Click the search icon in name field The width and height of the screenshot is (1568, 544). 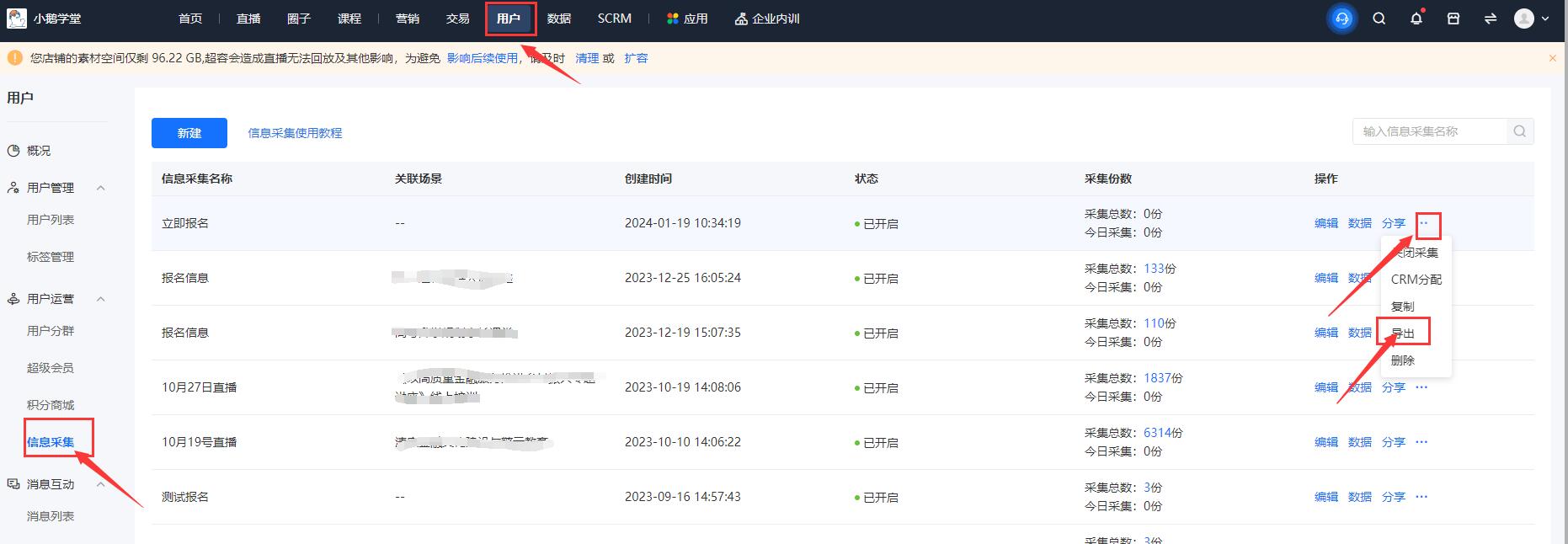pyautogui.click(x=1520, y=131)
